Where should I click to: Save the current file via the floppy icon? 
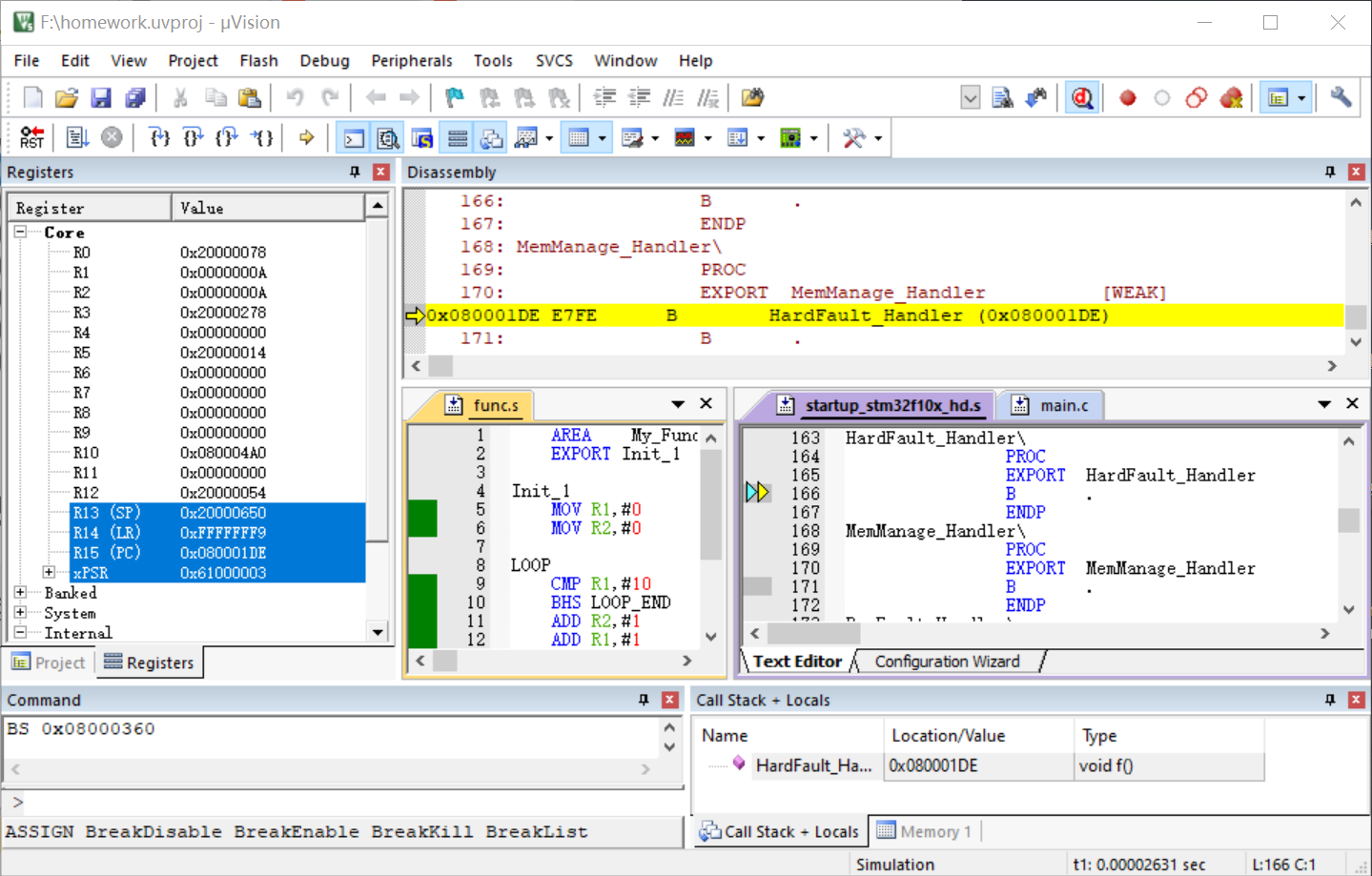click(x=101, y=97)
